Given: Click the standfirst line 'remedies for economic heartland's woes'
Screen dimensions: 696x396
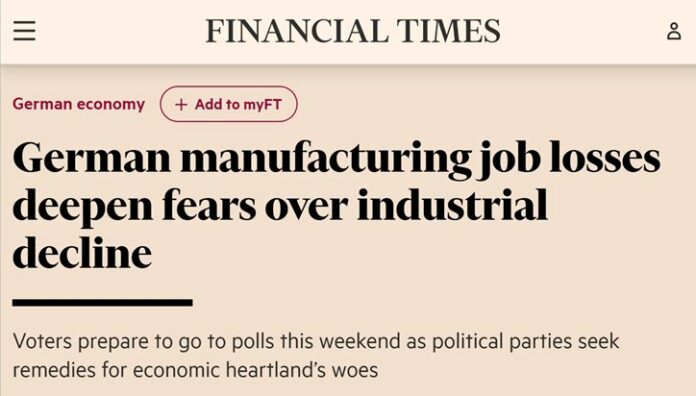Looking at the screenshot, I should pyautogui.click(x=195, y=370).
